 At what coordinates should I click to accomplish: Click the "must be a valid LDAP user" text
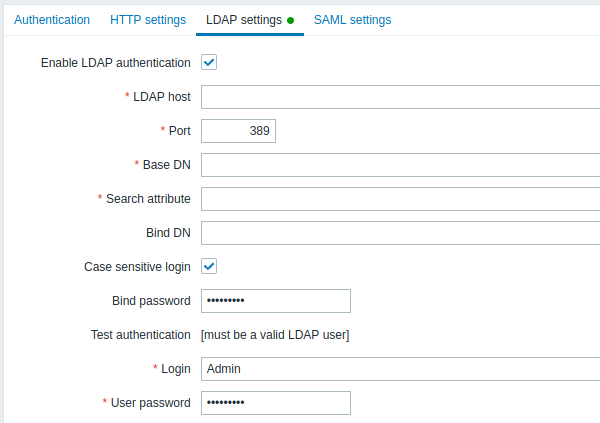275,335
